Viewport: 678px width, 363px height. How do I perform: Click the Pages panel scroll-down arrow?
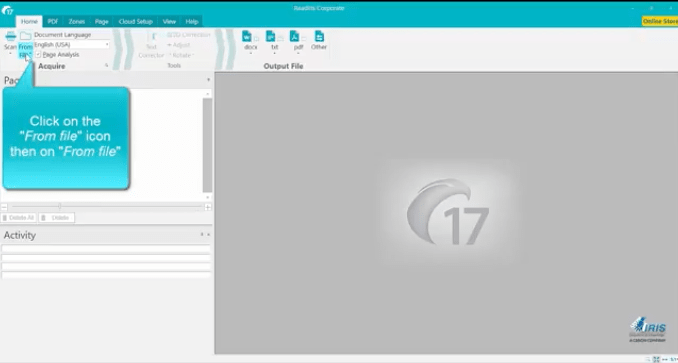tap(208, 197)
